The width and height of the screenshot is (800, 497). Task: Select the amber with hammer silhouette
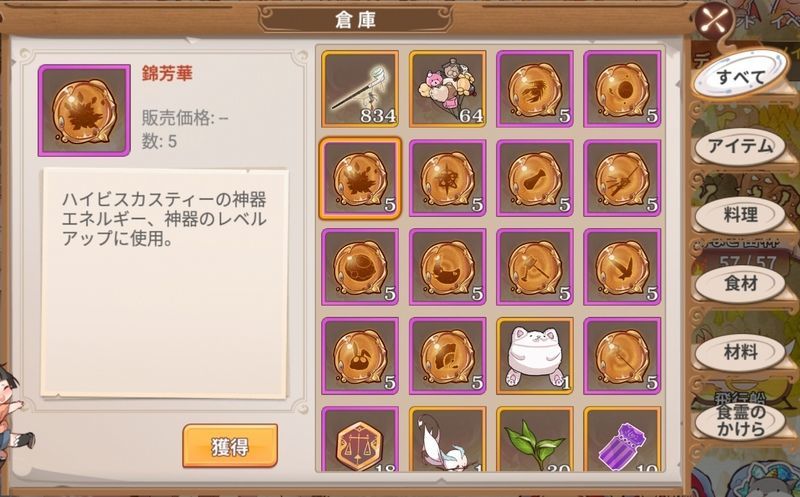click(x=535, y=267)
